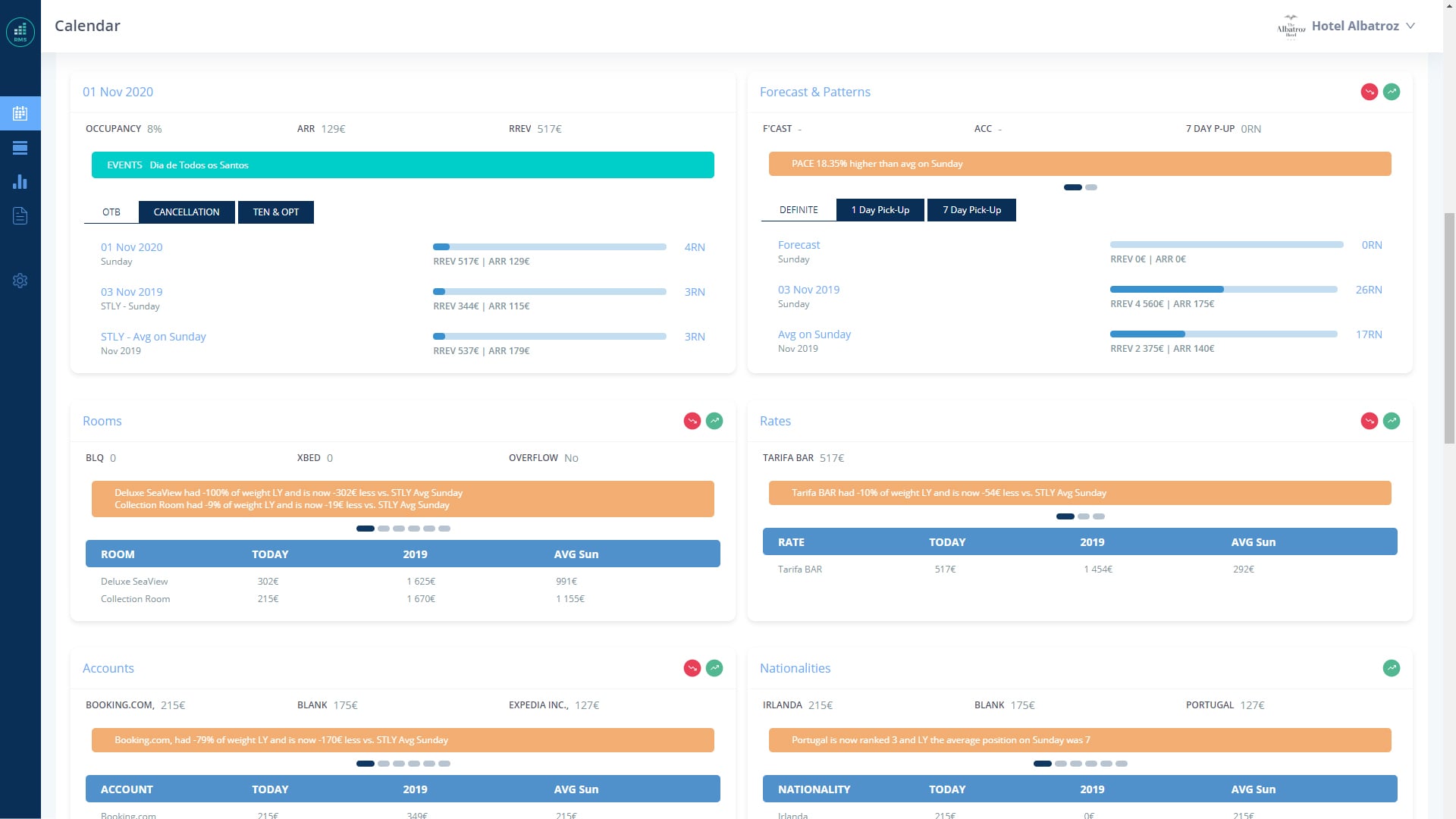
Task: Click the page vertical scrollbar
Action: (1449, 326)
